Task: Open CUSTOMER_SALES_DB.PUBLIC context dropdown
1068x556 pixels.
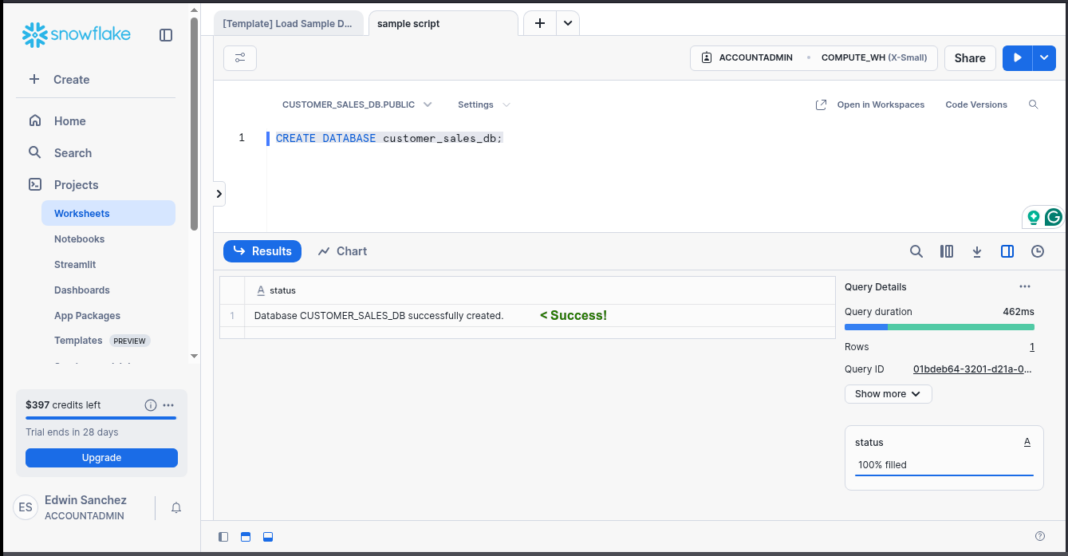Action: point(357,104)
